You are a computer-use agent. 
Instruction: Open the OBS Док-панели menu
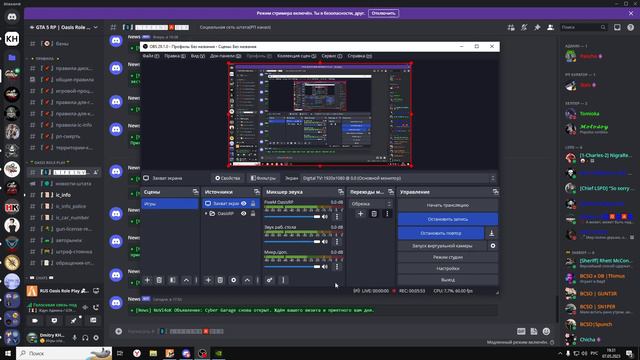coord(225,56)
